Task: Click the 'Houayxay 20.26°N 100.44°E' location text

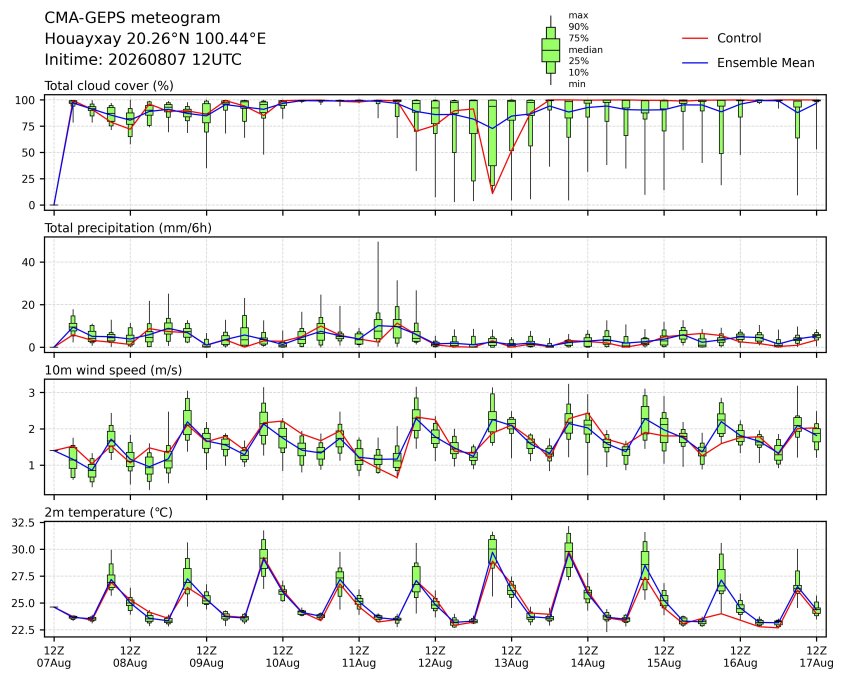Action: point(155,39)
